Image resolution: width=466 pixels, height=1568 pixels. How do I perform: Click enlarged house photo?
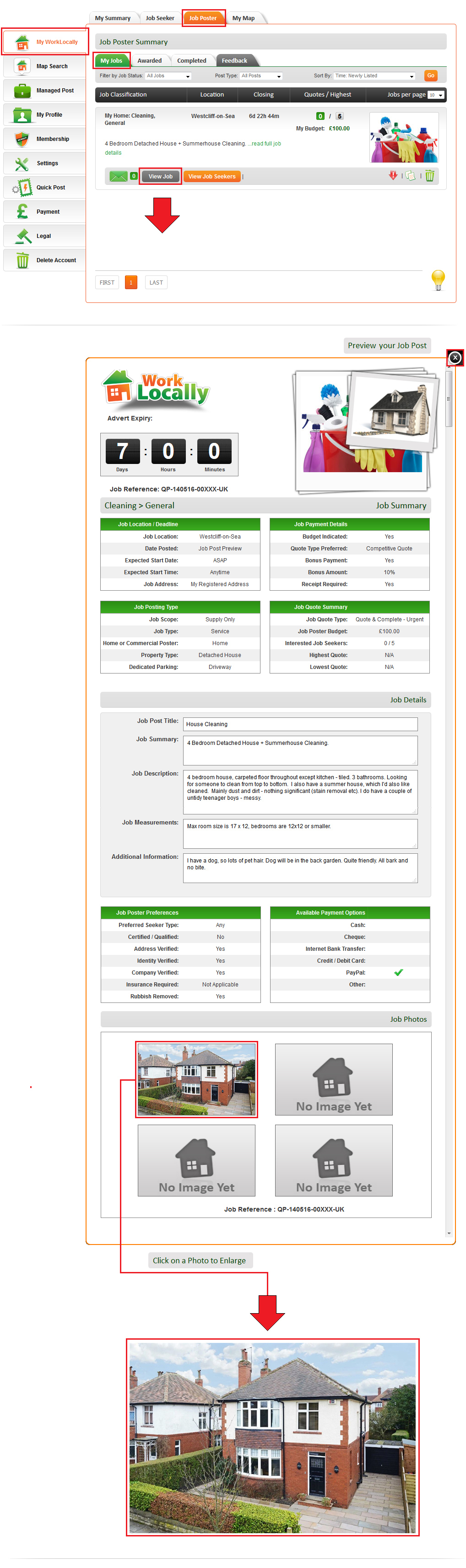click(273, 1437)
